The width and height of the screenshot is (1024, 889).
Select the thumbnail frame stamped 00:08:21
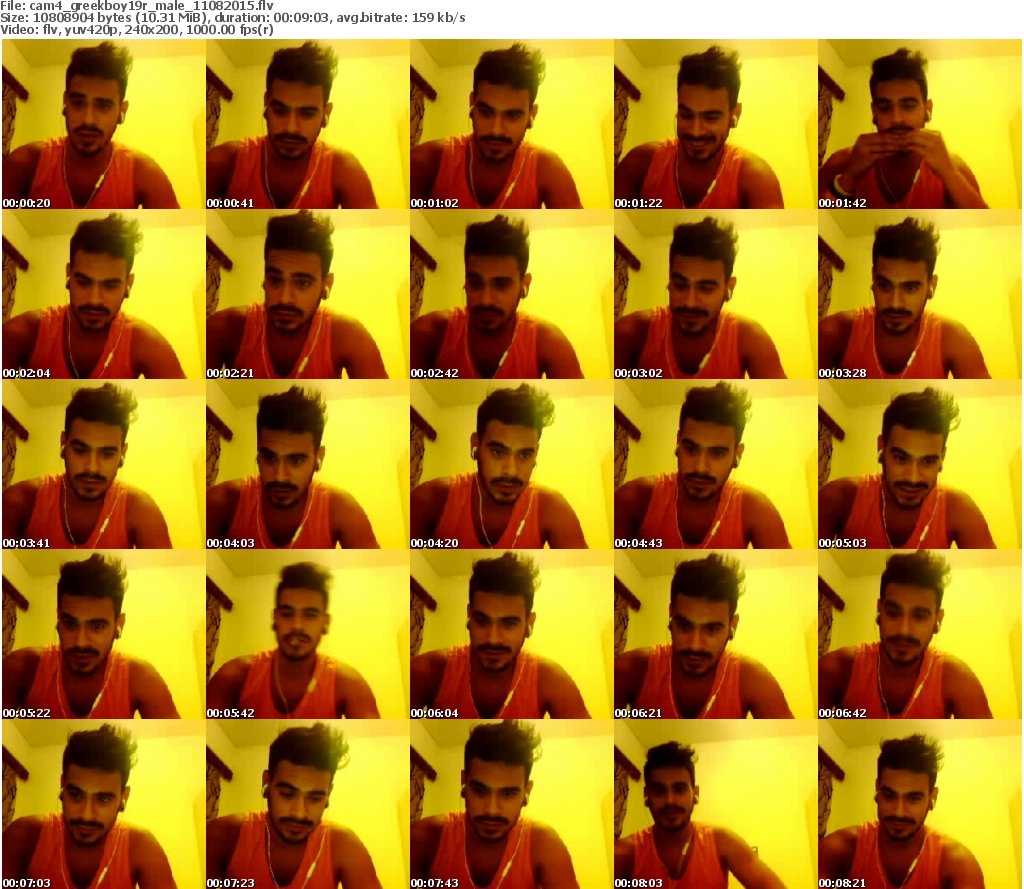point(920,804)
